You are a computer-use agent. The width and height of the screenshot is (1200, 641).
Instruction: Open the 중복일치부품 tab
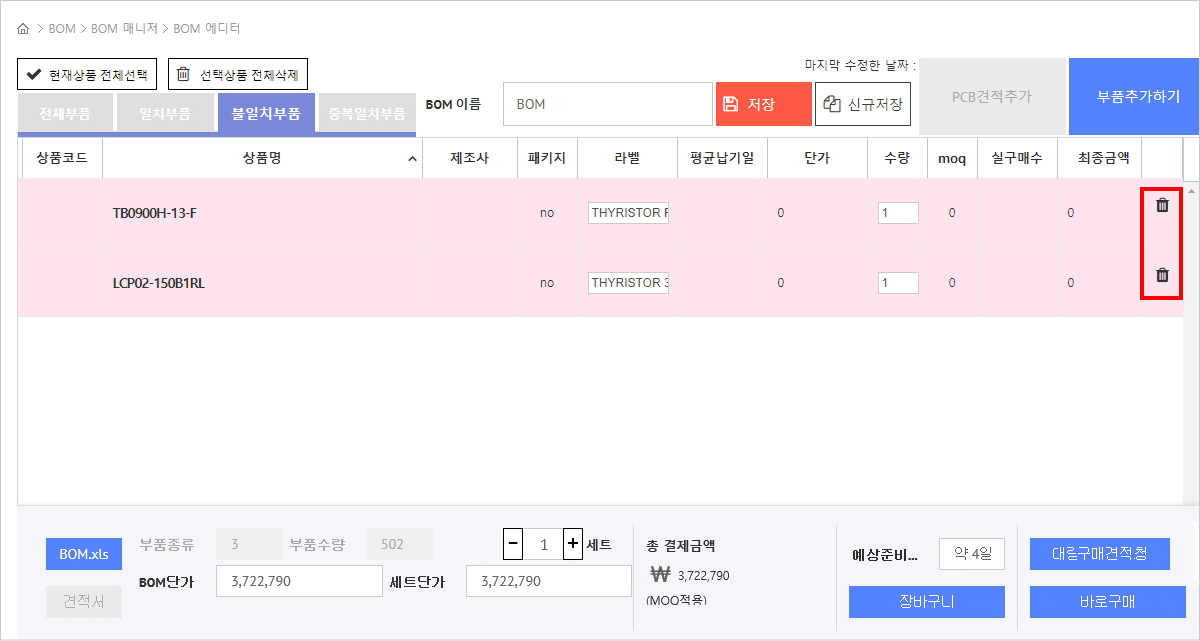pos(367,114)
